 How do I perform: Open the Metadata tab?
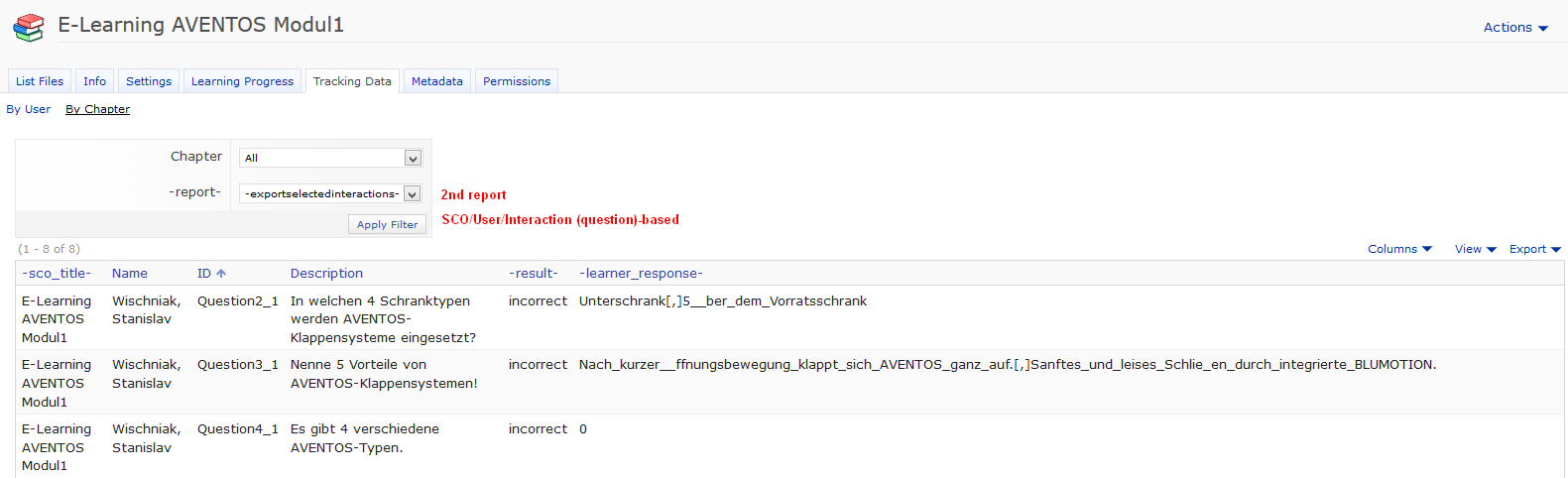click(436, 81)
